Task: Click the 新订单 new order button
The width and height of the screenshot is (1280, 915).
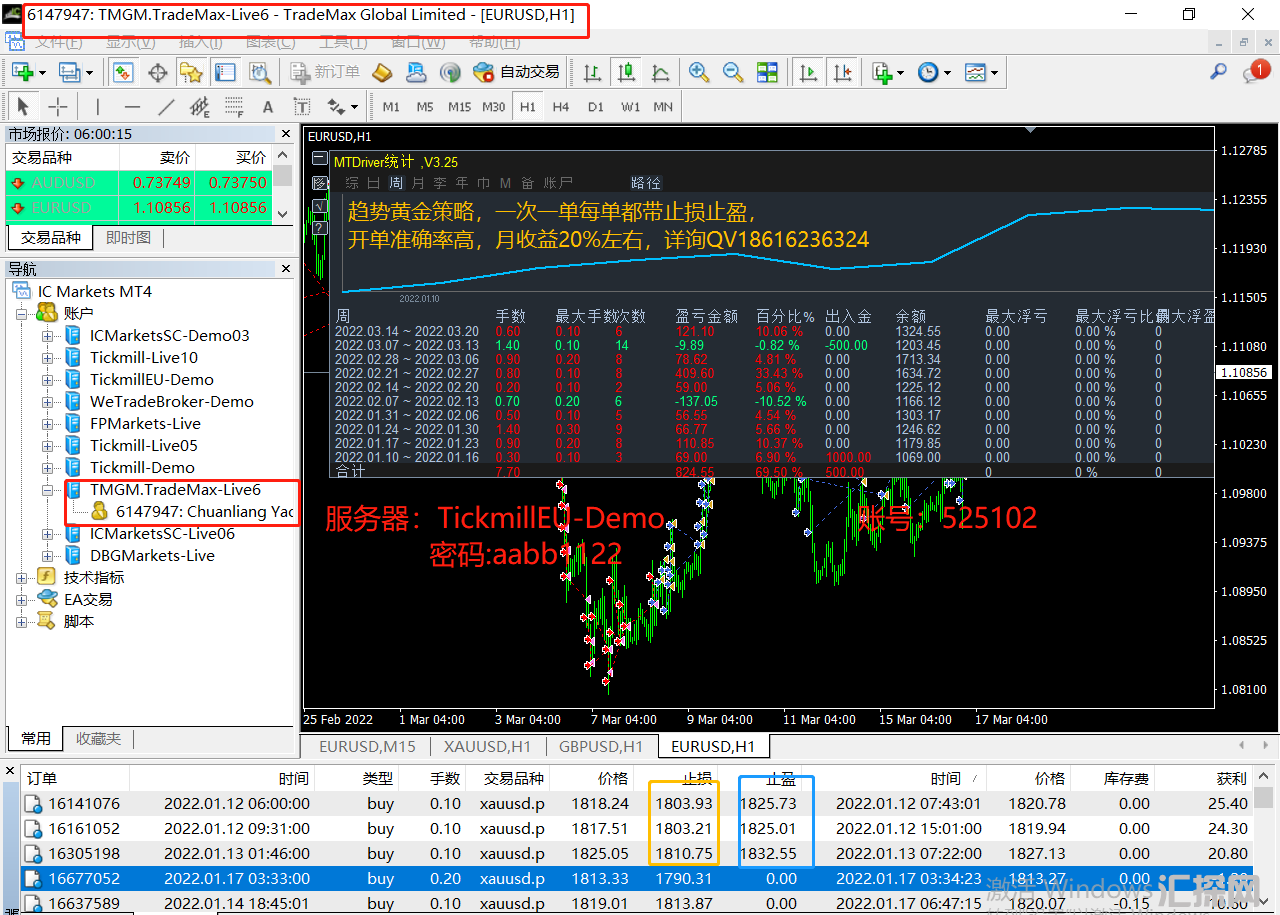Action: tap(325, 72)
